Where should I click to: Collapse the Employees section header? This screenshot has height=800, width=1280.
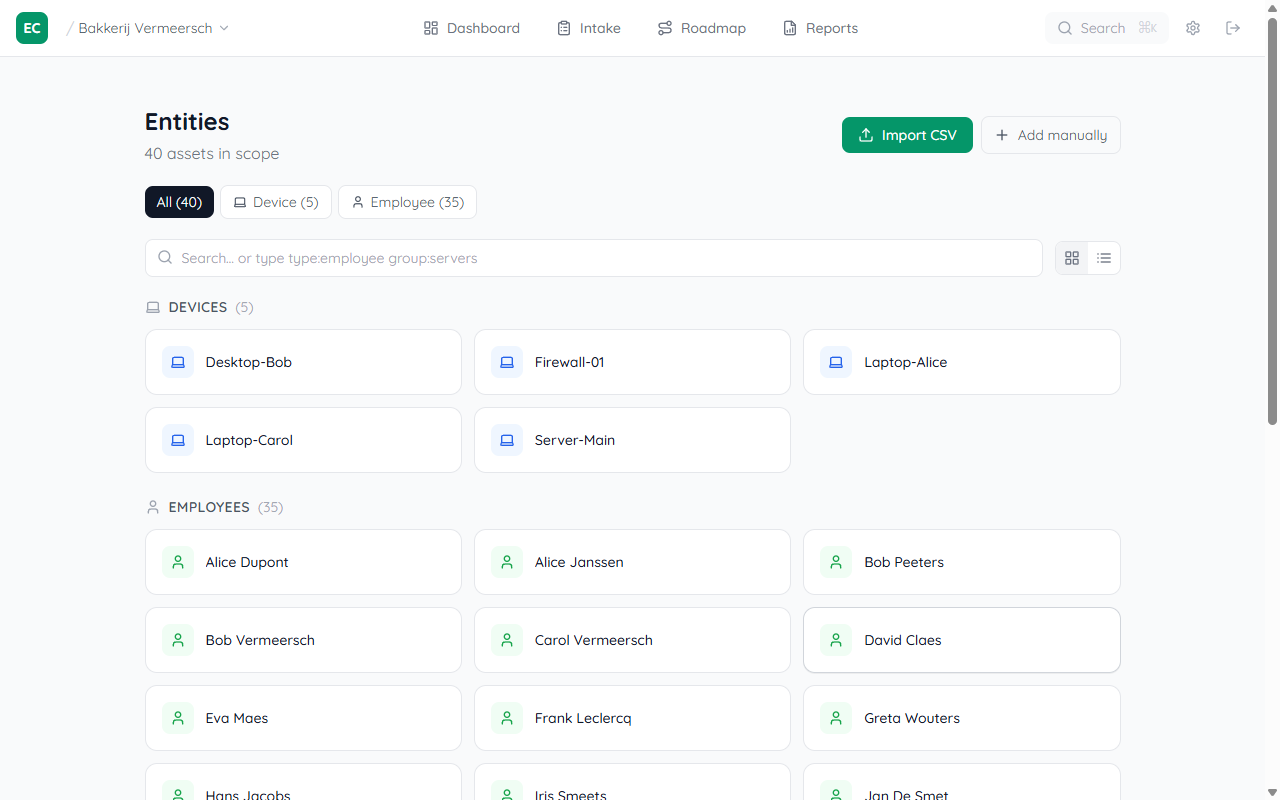click(x=208, y=507)
